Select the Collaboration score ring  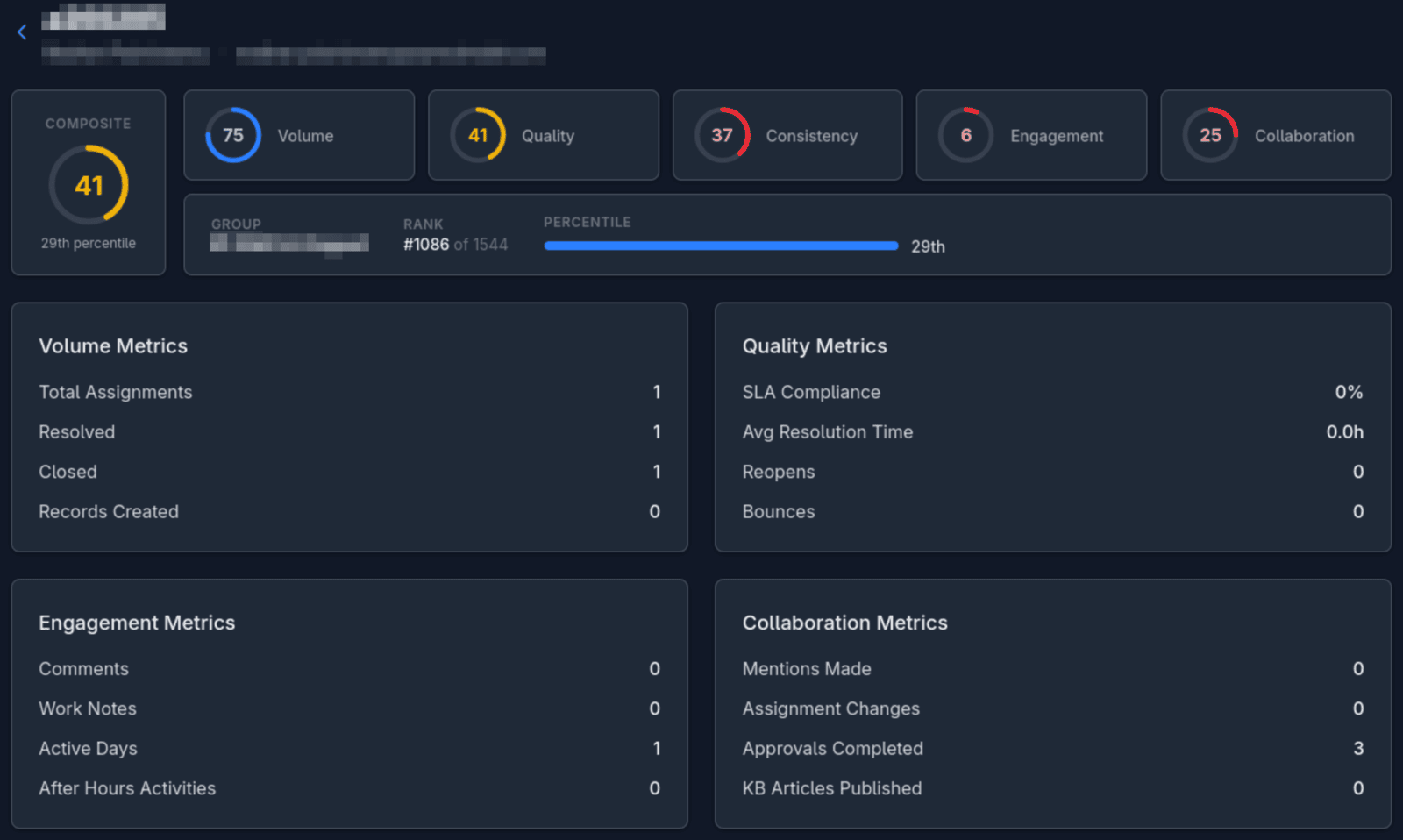1210,135
